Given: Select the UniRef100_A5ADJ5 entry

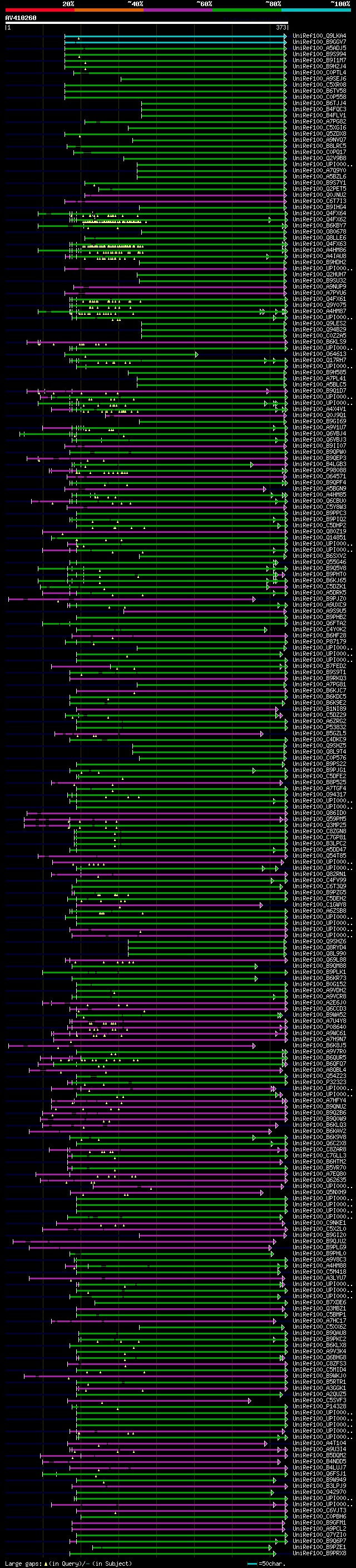Looking at the screenshot, I should (319, 49).
